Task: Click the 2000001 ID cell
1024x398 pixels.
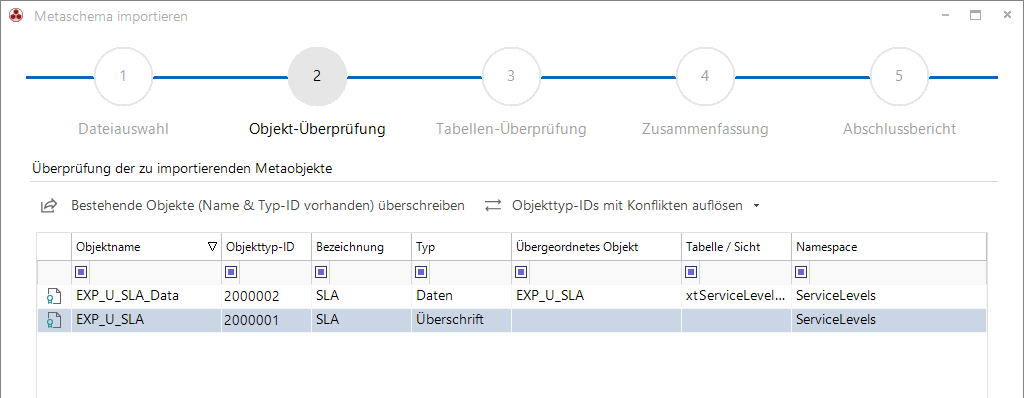Action: [266, 320]
